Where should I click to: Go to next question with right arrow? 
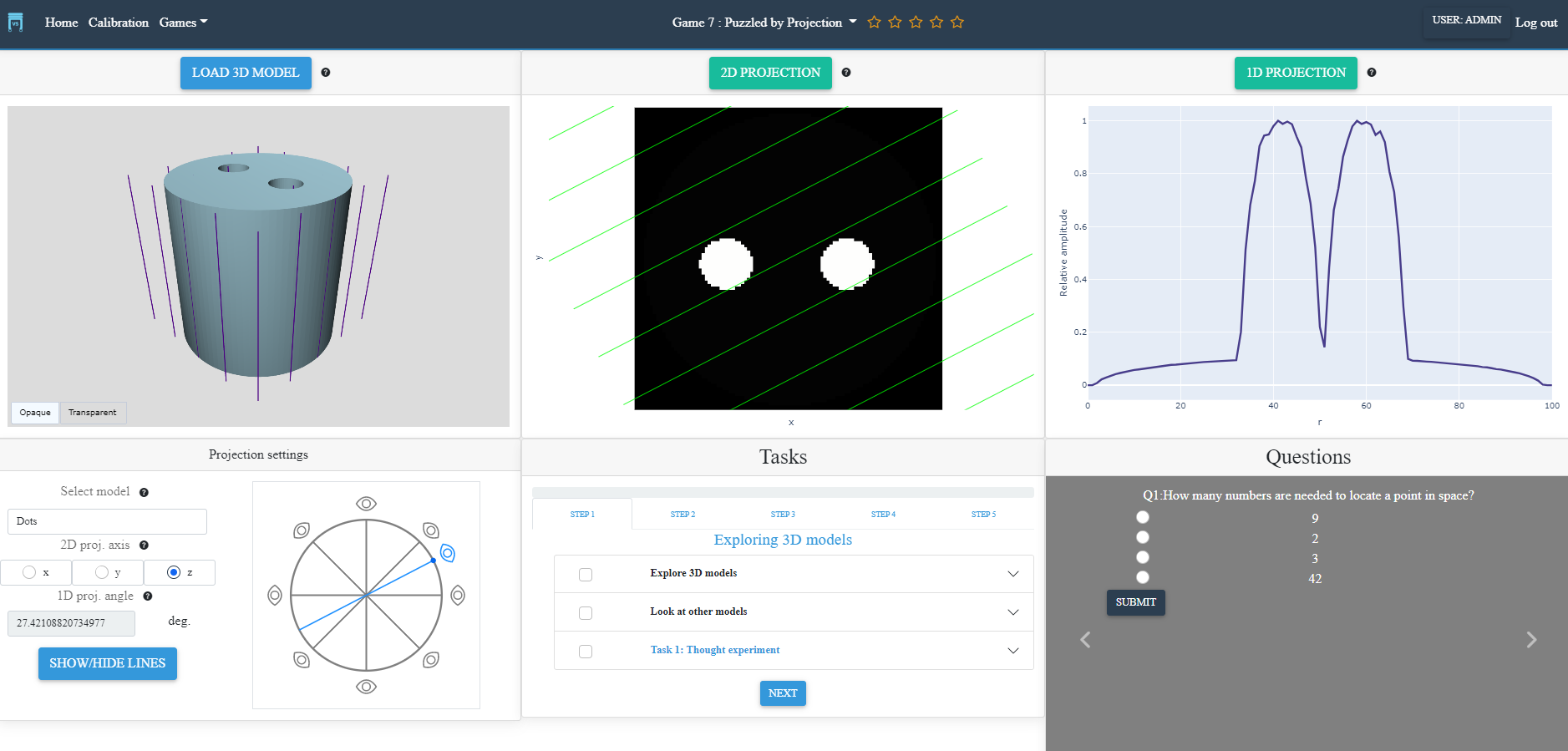coord(1531,640)
